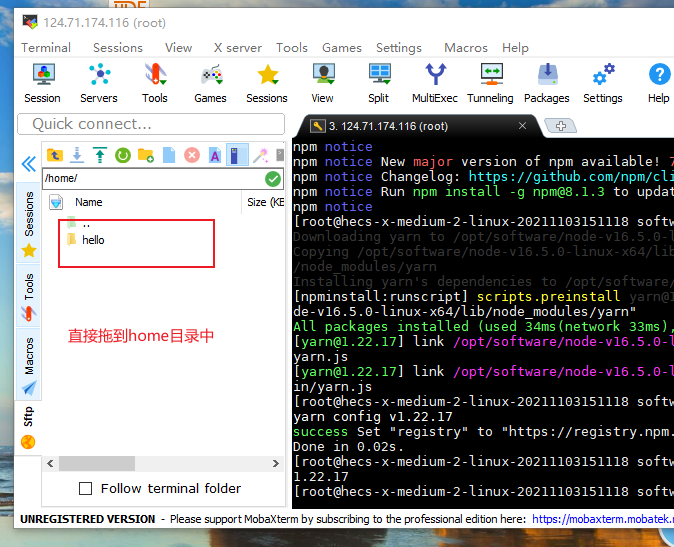Screen dimensions: 674x547
Task: Click the Help question mark icon
Action: point(659,83)
